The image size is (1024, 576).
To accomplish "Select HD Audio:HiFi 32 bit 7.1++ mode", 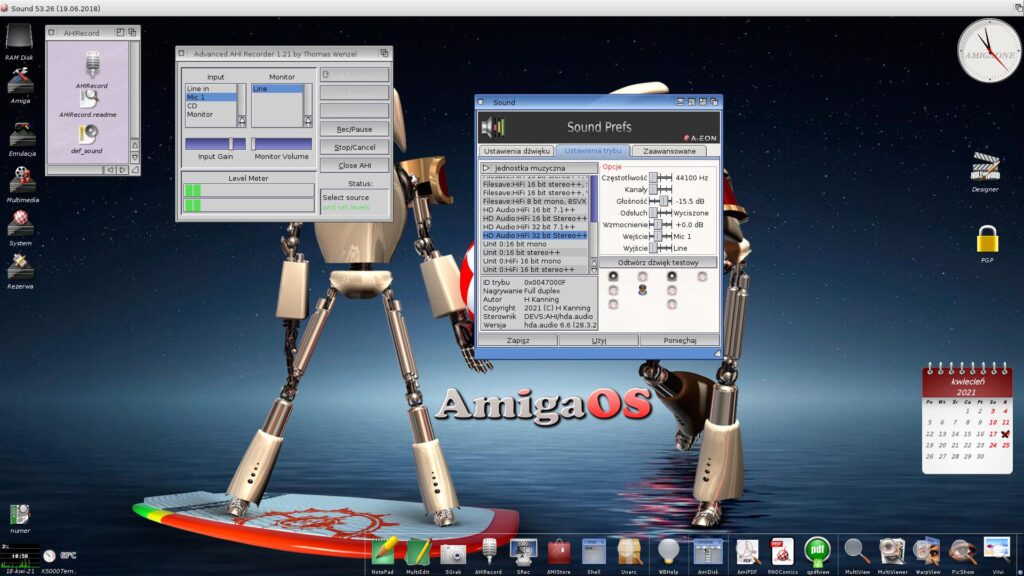I will click(x=535, y=227).
